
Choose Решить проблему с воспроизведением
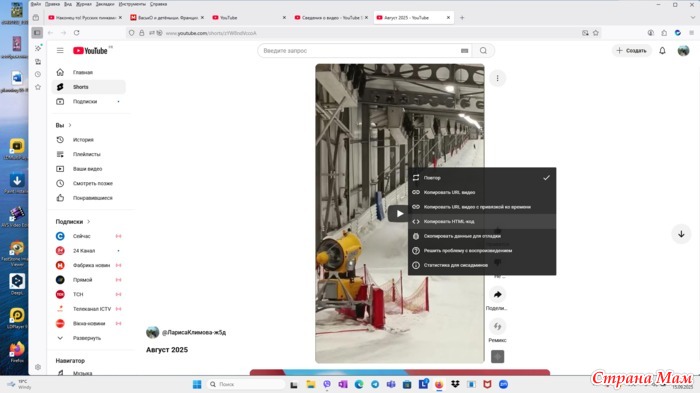pos(482,251)
